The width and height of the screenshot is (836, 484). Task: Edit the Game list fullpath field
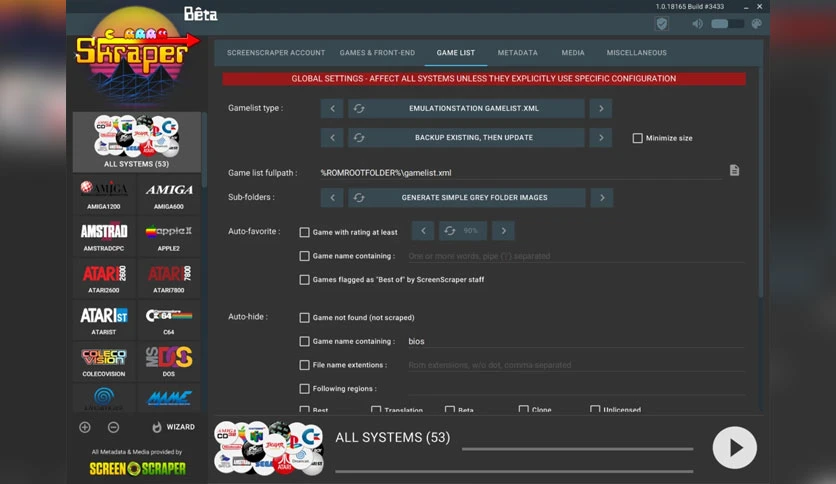coord(520,173)
